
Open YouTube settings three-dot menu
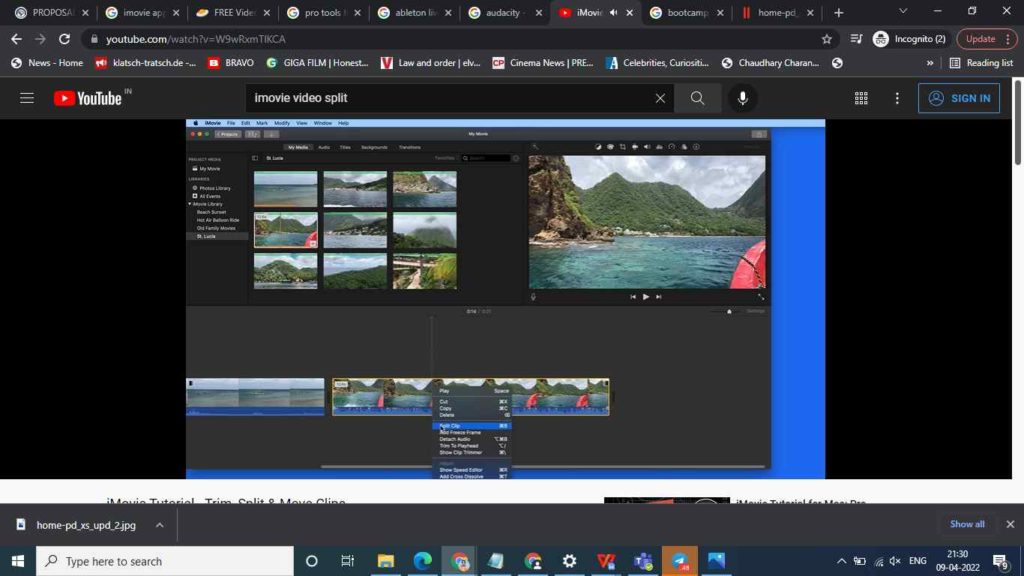coord(897,98)
